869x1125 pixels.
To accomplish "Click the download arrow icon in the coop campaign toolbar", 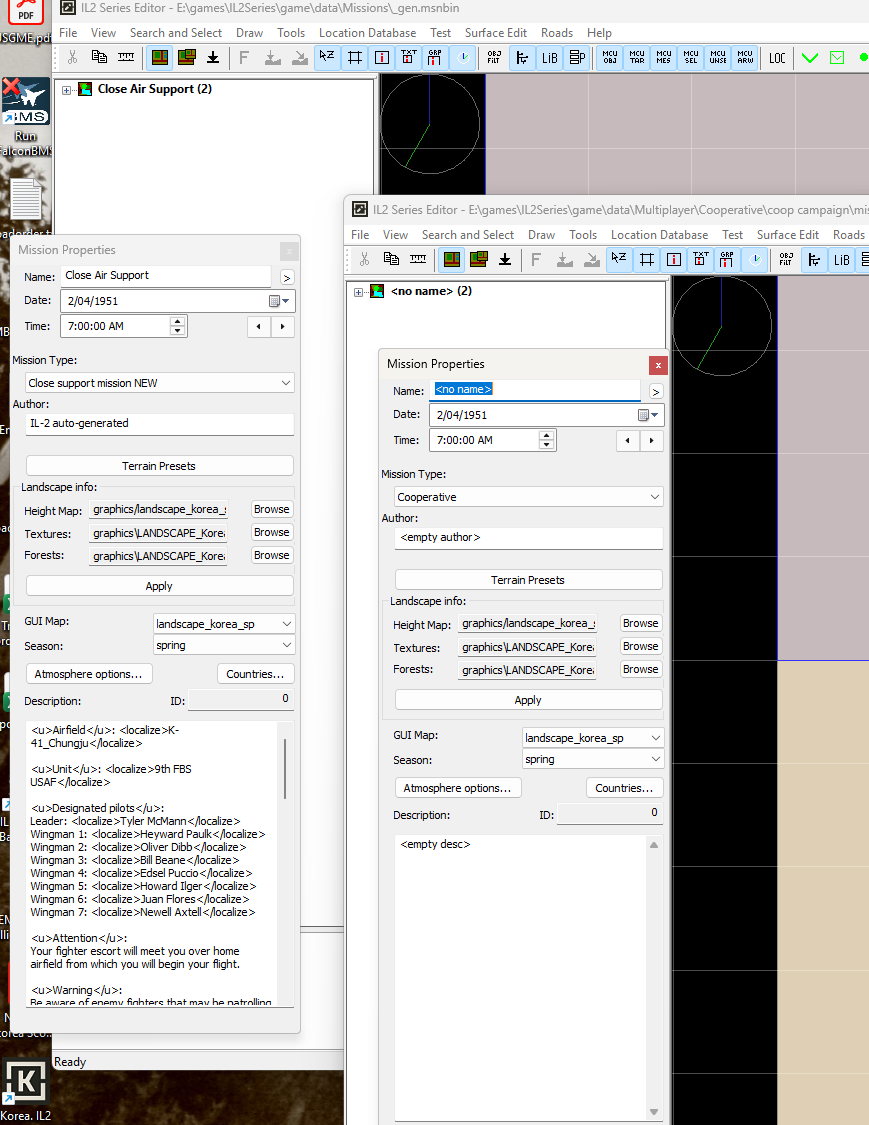I will [x=505, y=260].
